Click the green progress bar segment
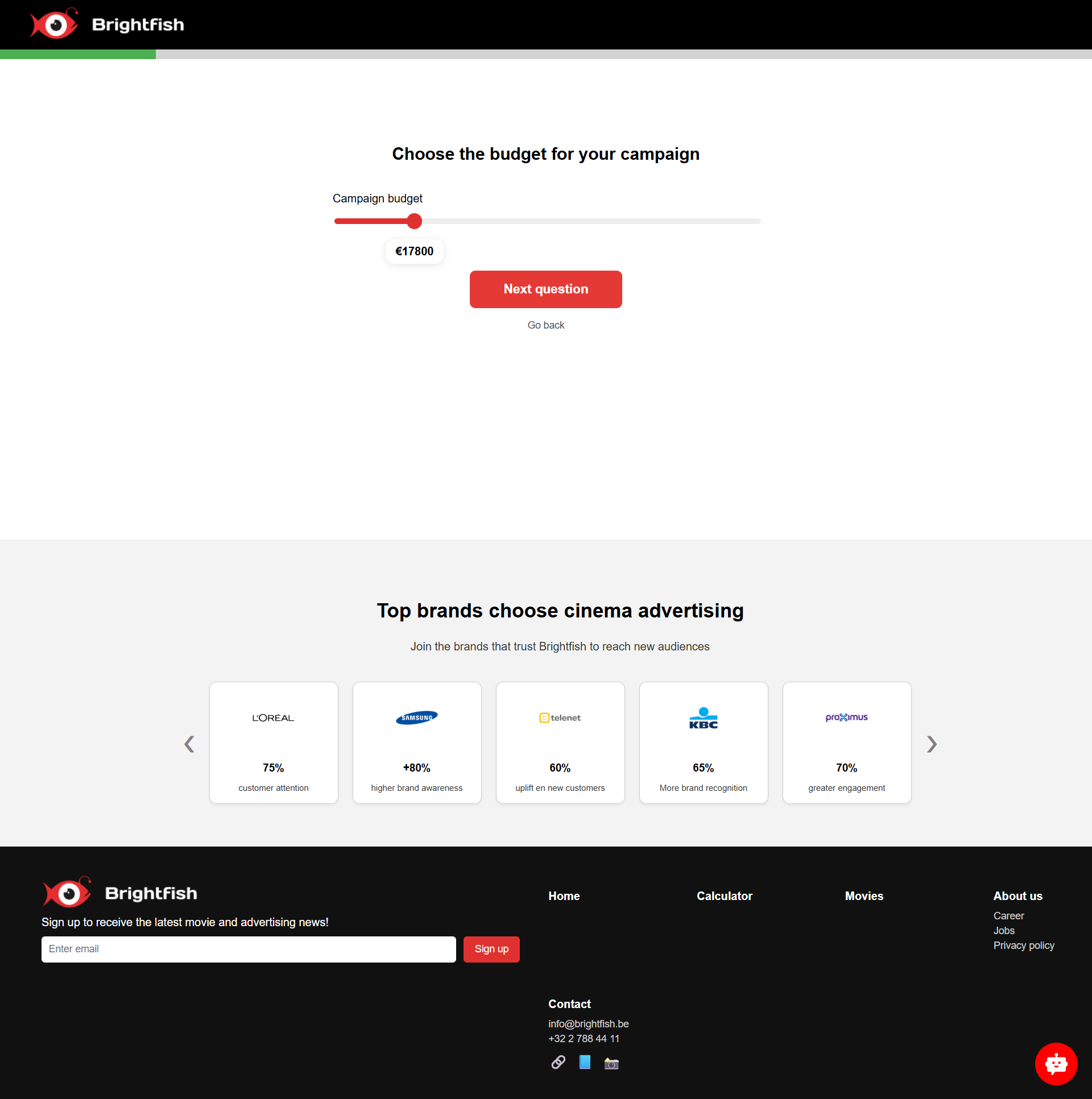Screen dimensions: 1092x1099 click(x=78, y=54)
